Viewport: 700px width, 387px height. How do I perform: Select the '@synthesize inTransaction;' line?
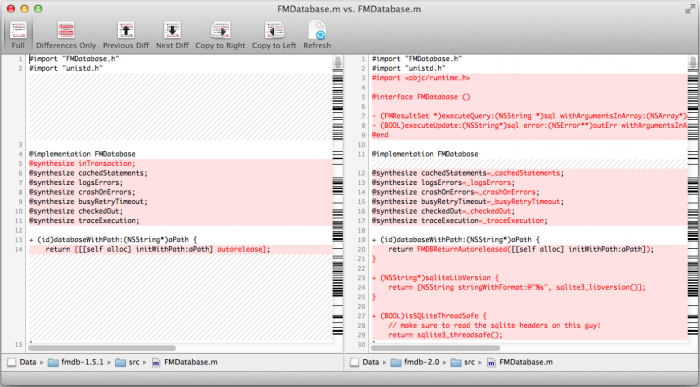click(180, 163)
